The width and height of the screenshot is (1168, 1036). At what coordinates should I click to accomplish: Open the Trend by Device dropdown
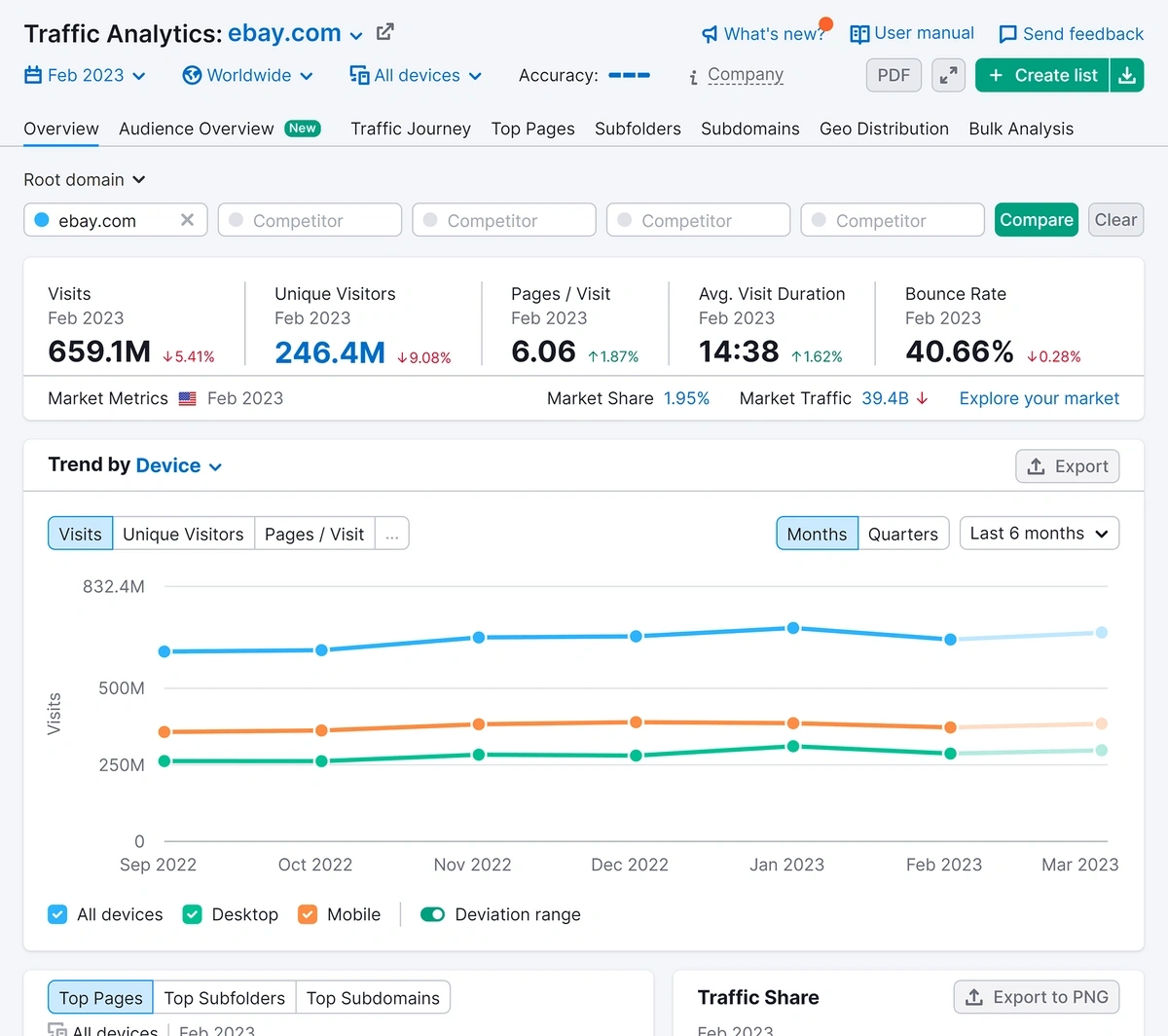pos(179,465)
